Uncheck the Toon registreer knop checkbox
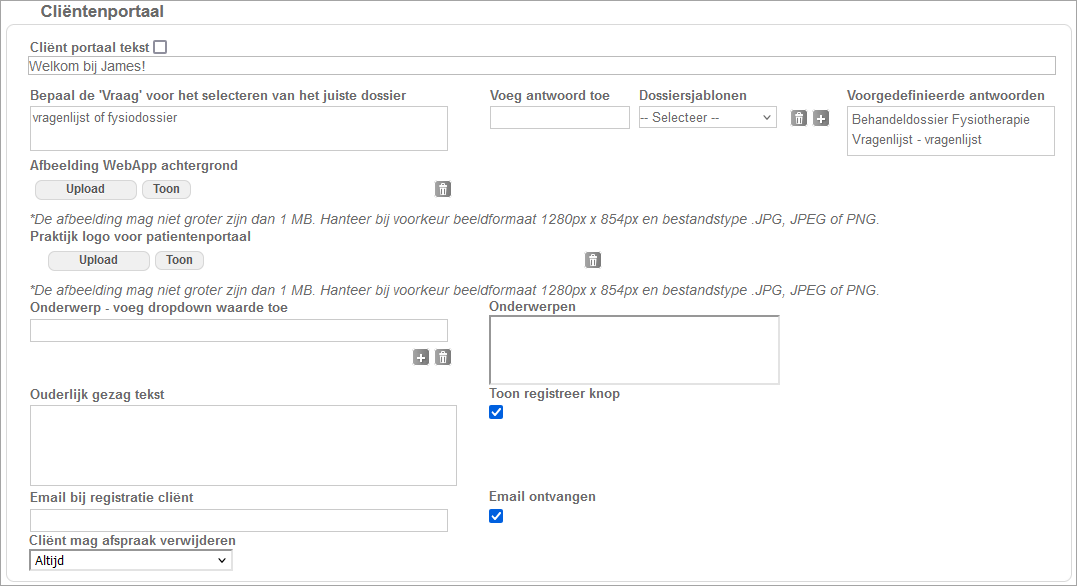 (496, 412)
